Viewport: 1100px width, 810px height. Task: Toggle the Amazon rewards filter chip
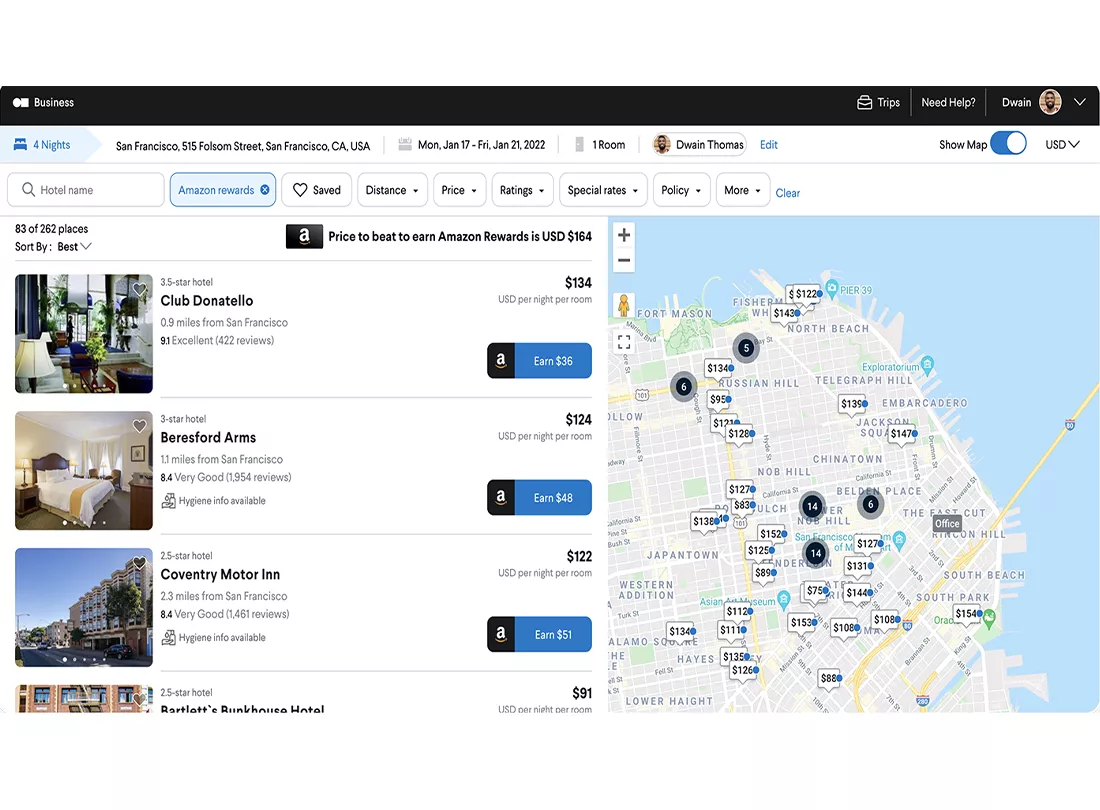tap(222, 190)
